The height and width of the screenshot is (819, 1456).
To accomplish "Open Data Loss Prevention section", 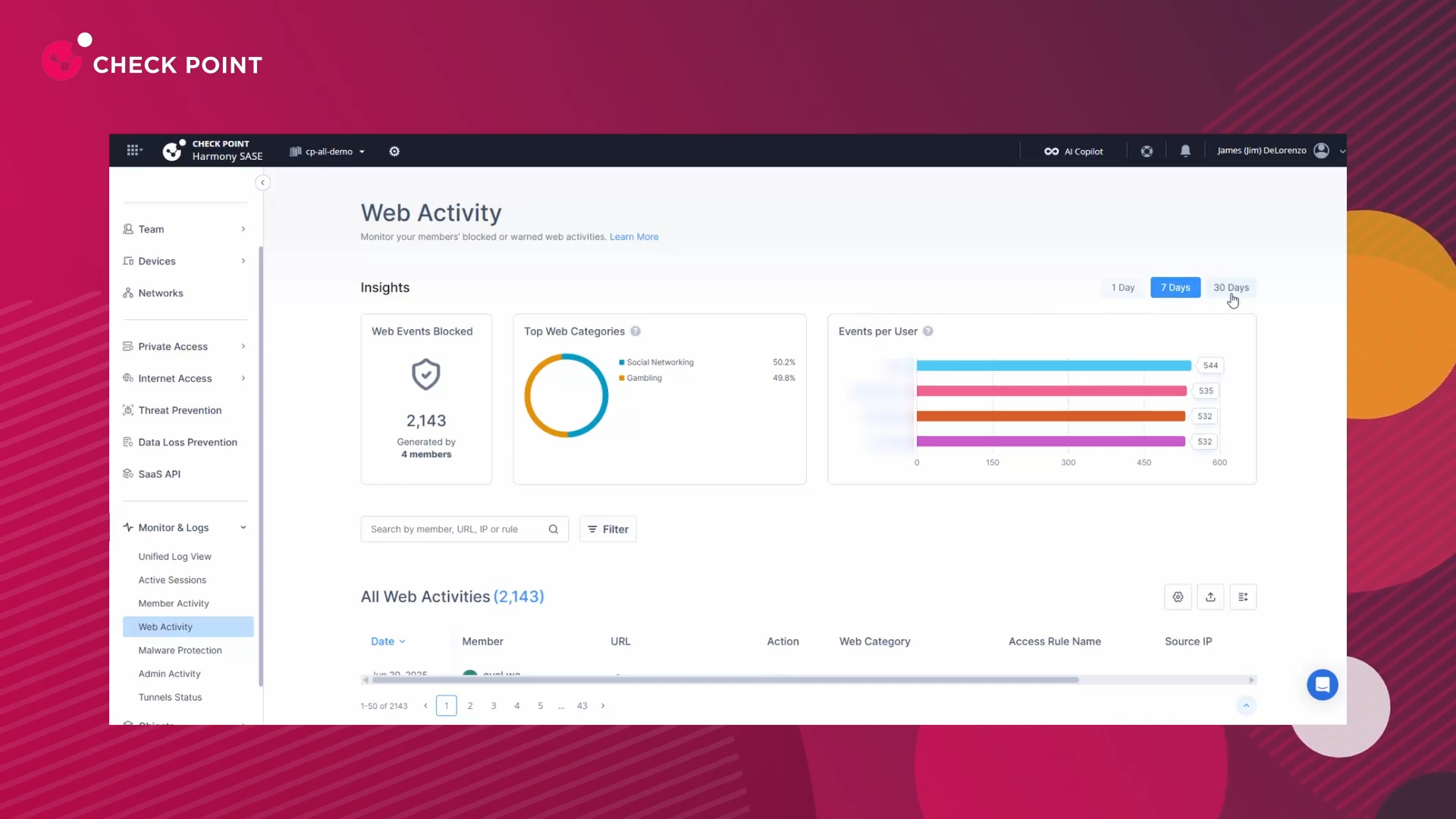I will [x=187, y=442].
